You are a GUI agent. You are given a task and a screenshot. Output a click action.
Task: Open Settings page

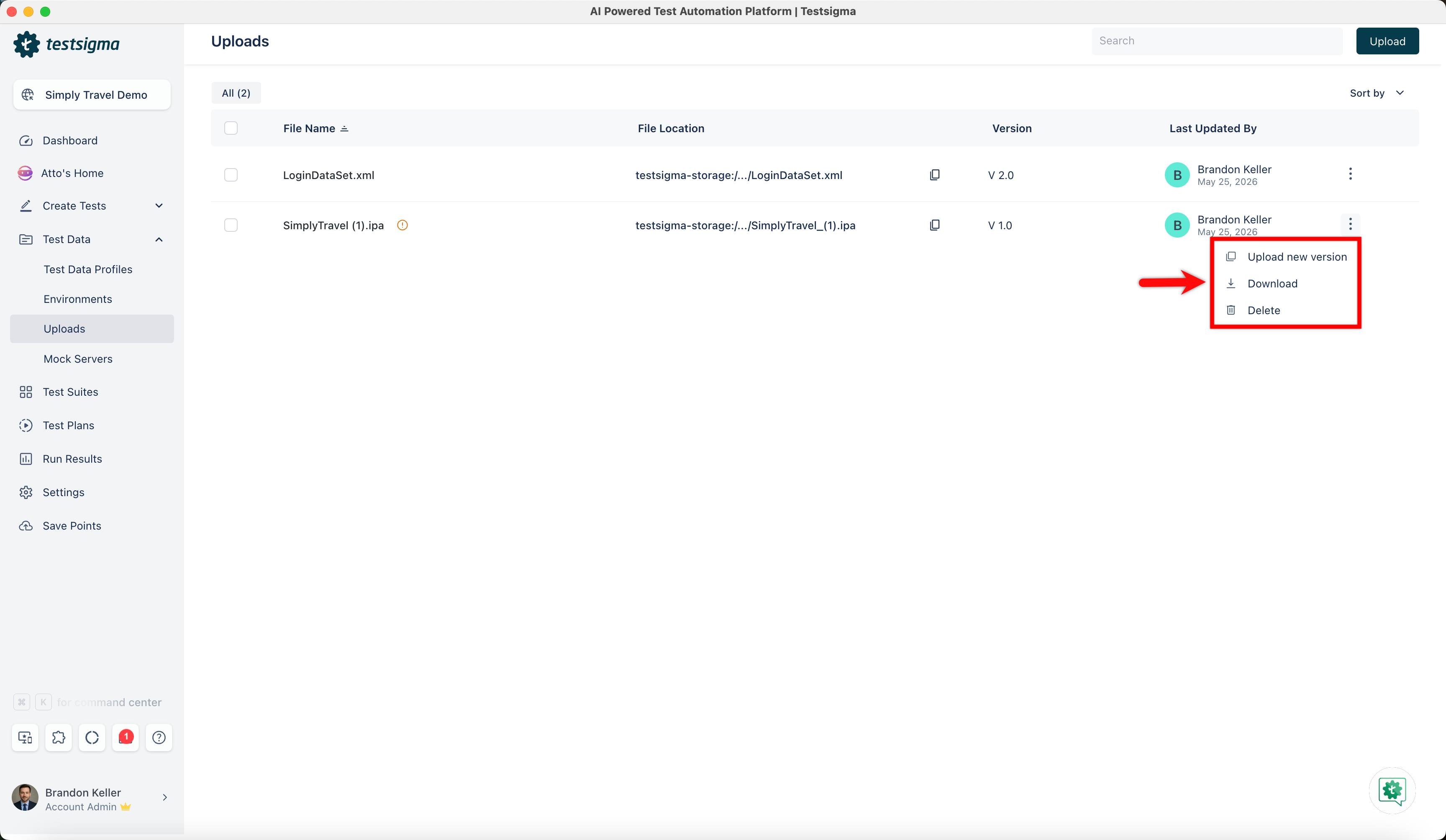[x=63, y=492]
